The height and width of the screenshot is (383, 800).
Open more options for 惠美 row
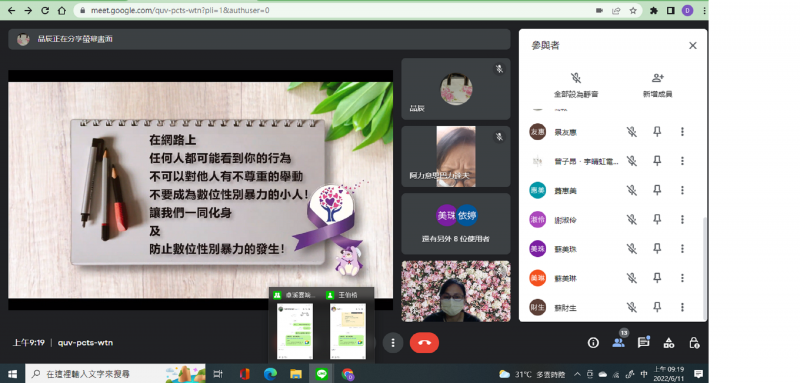(x=682, y=190)
